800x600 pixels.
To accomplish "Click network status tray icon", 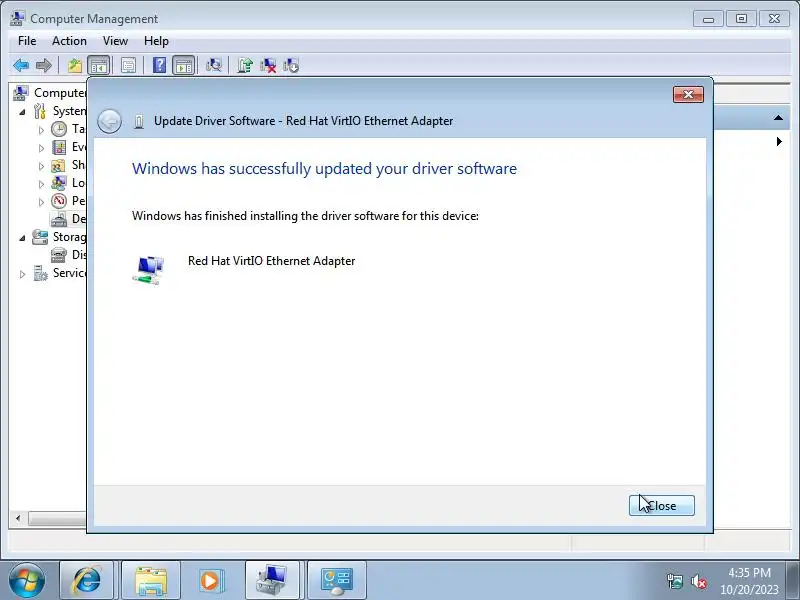I will click(674, 581).
